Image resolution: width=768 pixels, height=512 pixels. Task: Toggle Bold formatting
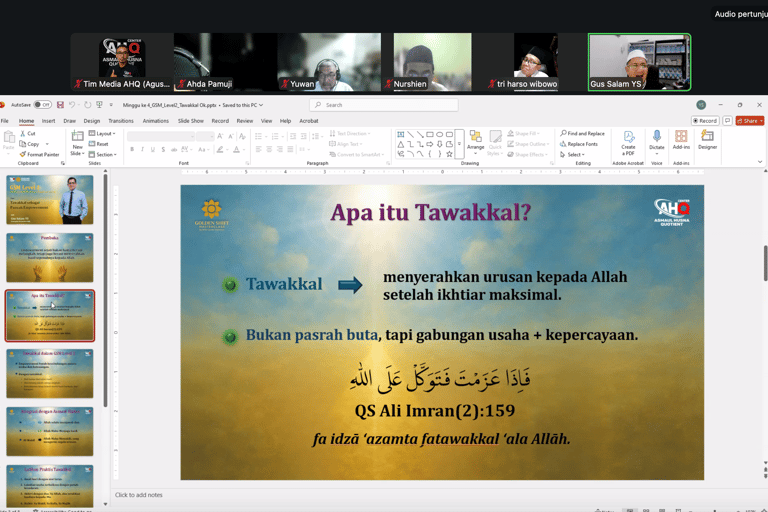click(132, 149)
